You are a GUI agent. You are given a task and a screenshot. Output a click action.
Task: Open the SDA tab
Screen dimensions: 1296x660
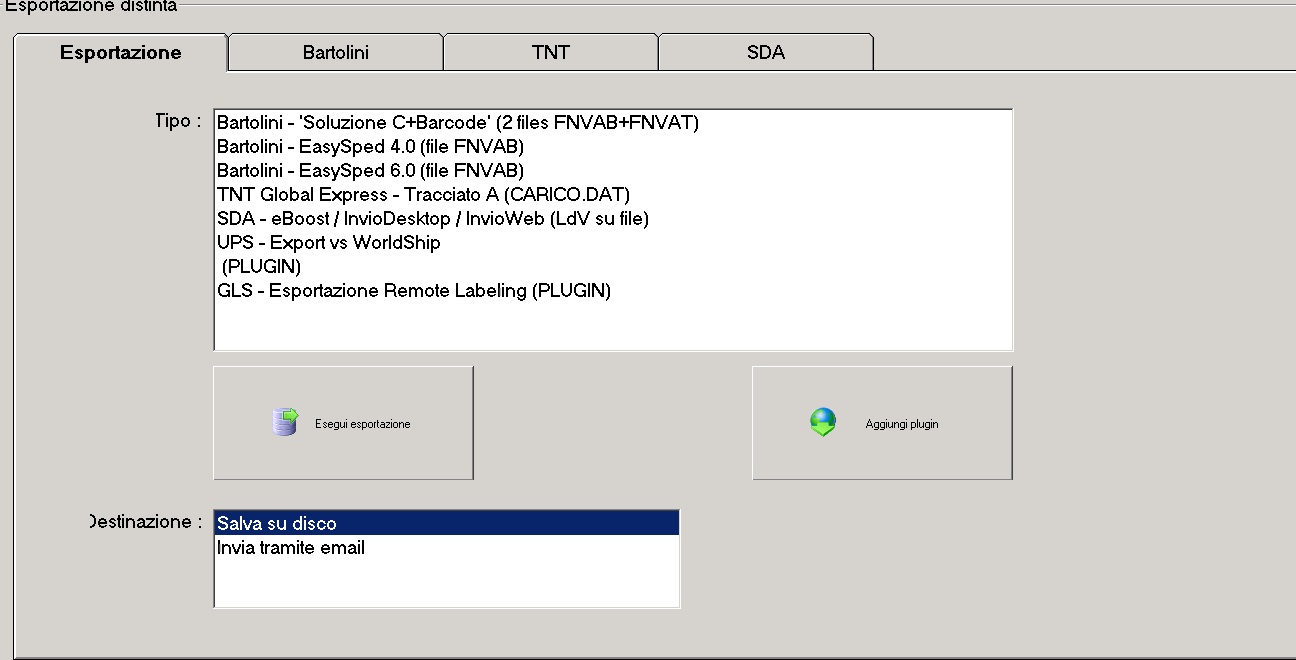(x=766, y=53)
